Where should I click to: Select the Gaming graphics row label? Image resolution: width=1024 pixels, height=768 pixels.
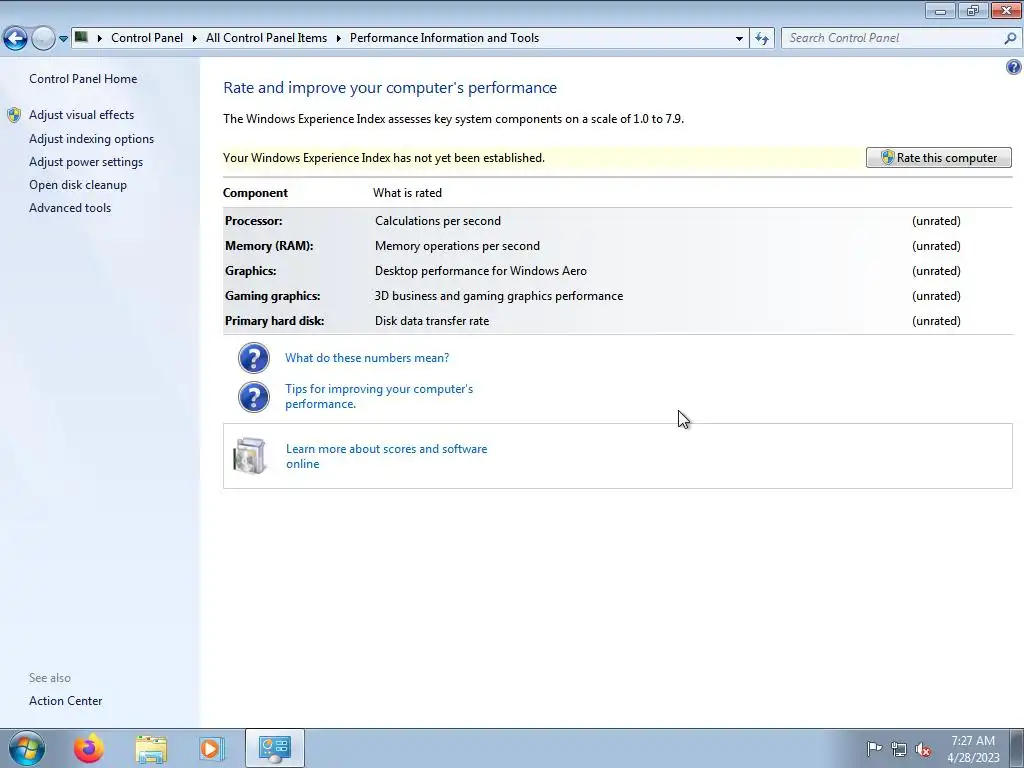pyautogui.click(x=272, y=296)
